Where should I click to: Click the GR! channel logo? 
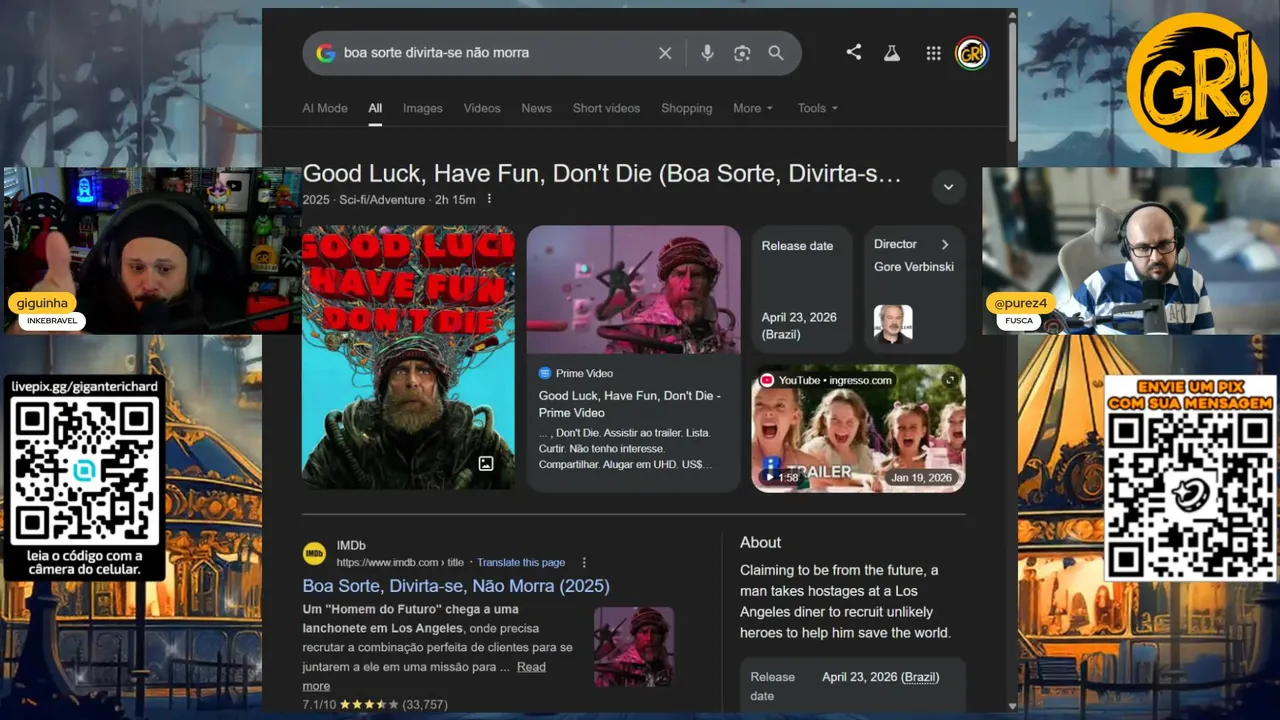(x=1196, y=83)
